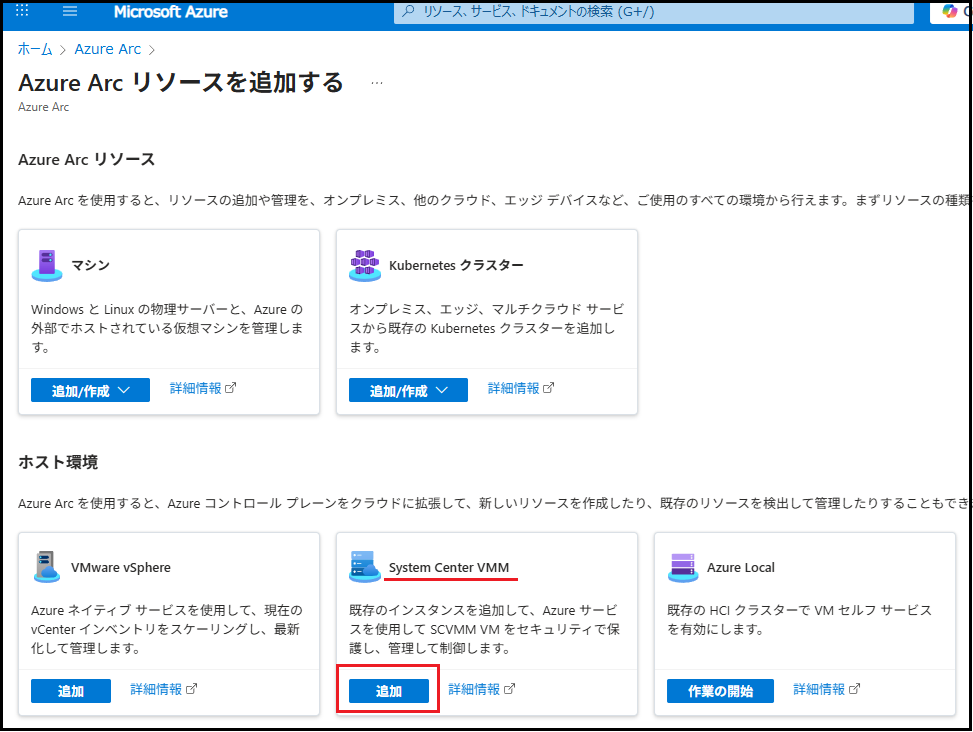Click the マシン server icon
Screen dimensions: 973x732
point(45,265)
